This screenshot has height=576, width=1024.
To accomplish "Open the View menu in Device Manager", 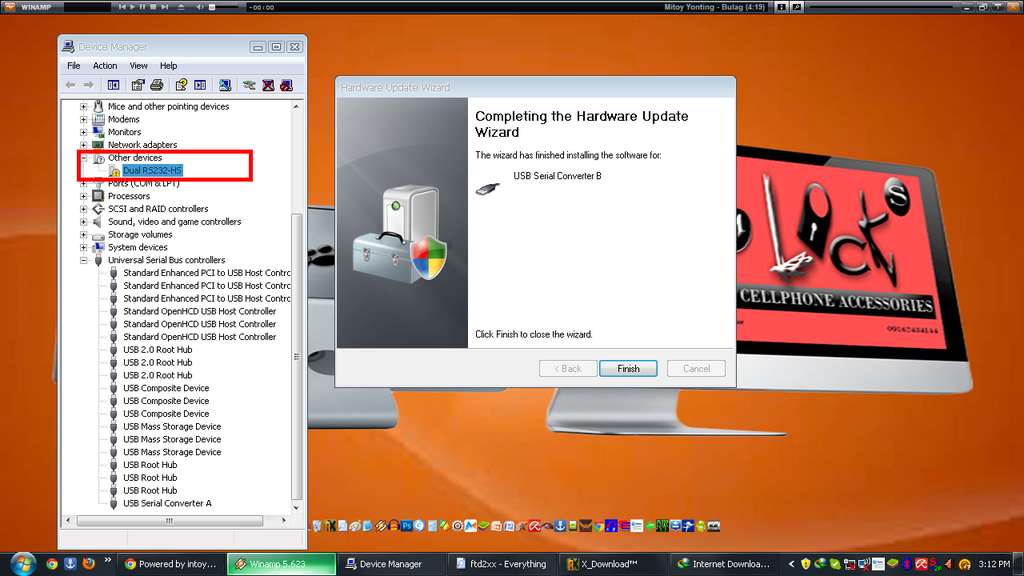I will (x=138, y=66).
